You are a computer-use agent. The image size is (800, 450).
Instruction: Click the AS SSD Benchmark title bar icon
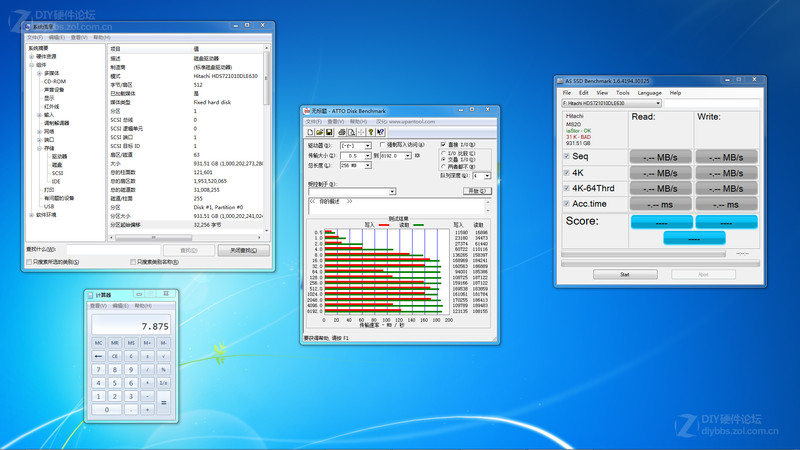click(x=560, y=81)
